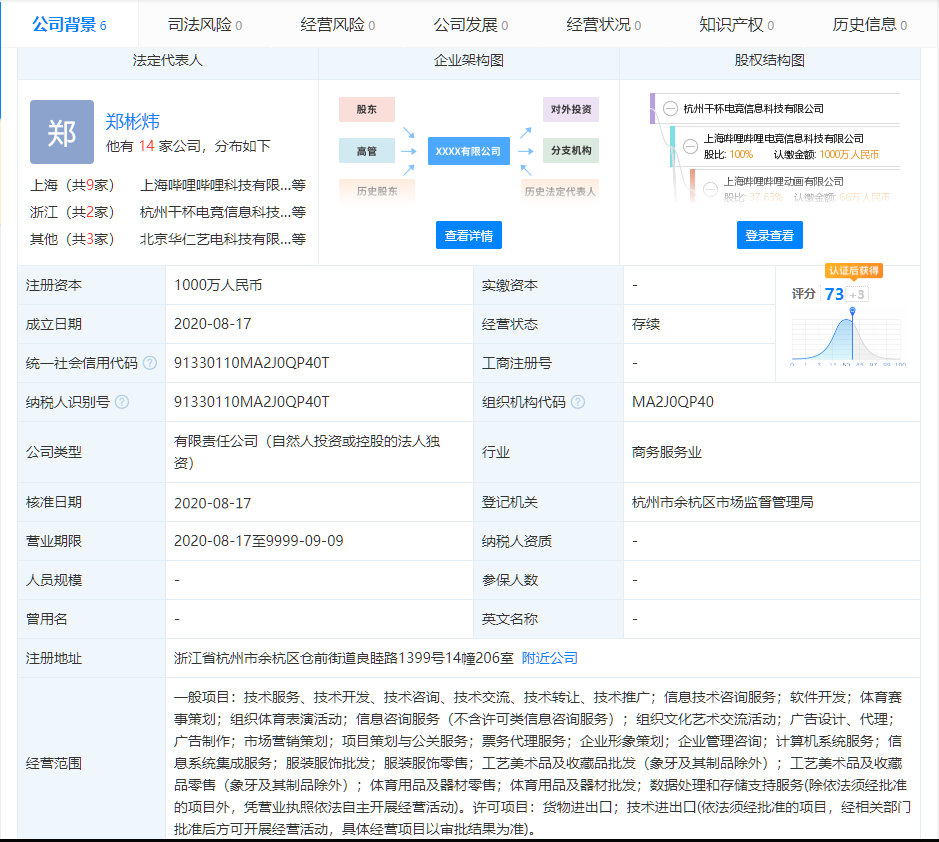939x842 pixels.
Task: Click help icon beside 统一社会信用代码
Action: point(150,363)
